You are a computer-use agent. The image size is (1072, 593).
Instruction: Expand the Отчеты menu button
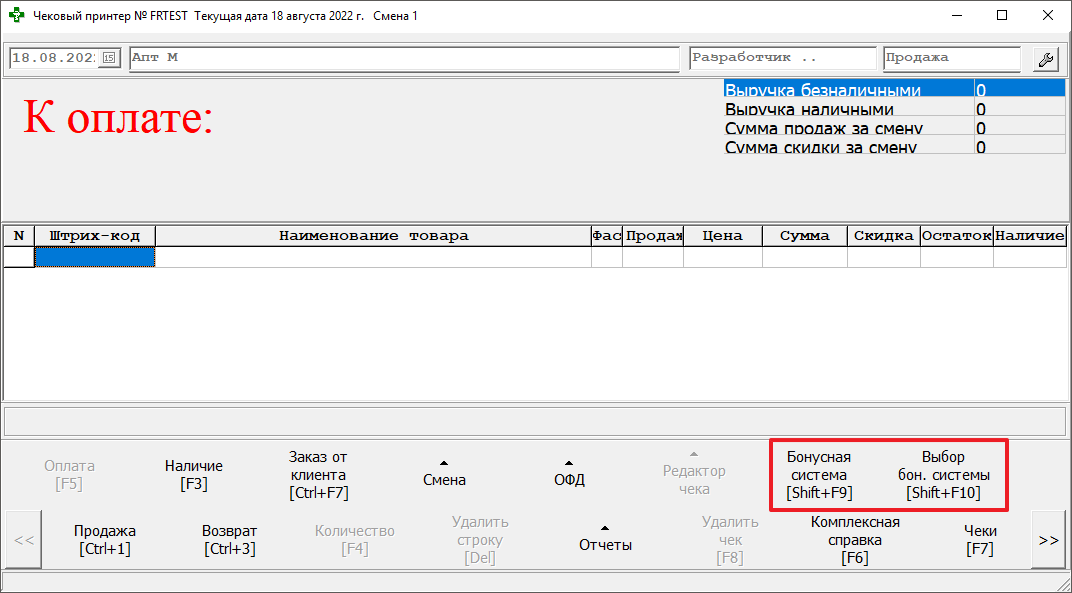pyautogui.click(x=605, y=540)
